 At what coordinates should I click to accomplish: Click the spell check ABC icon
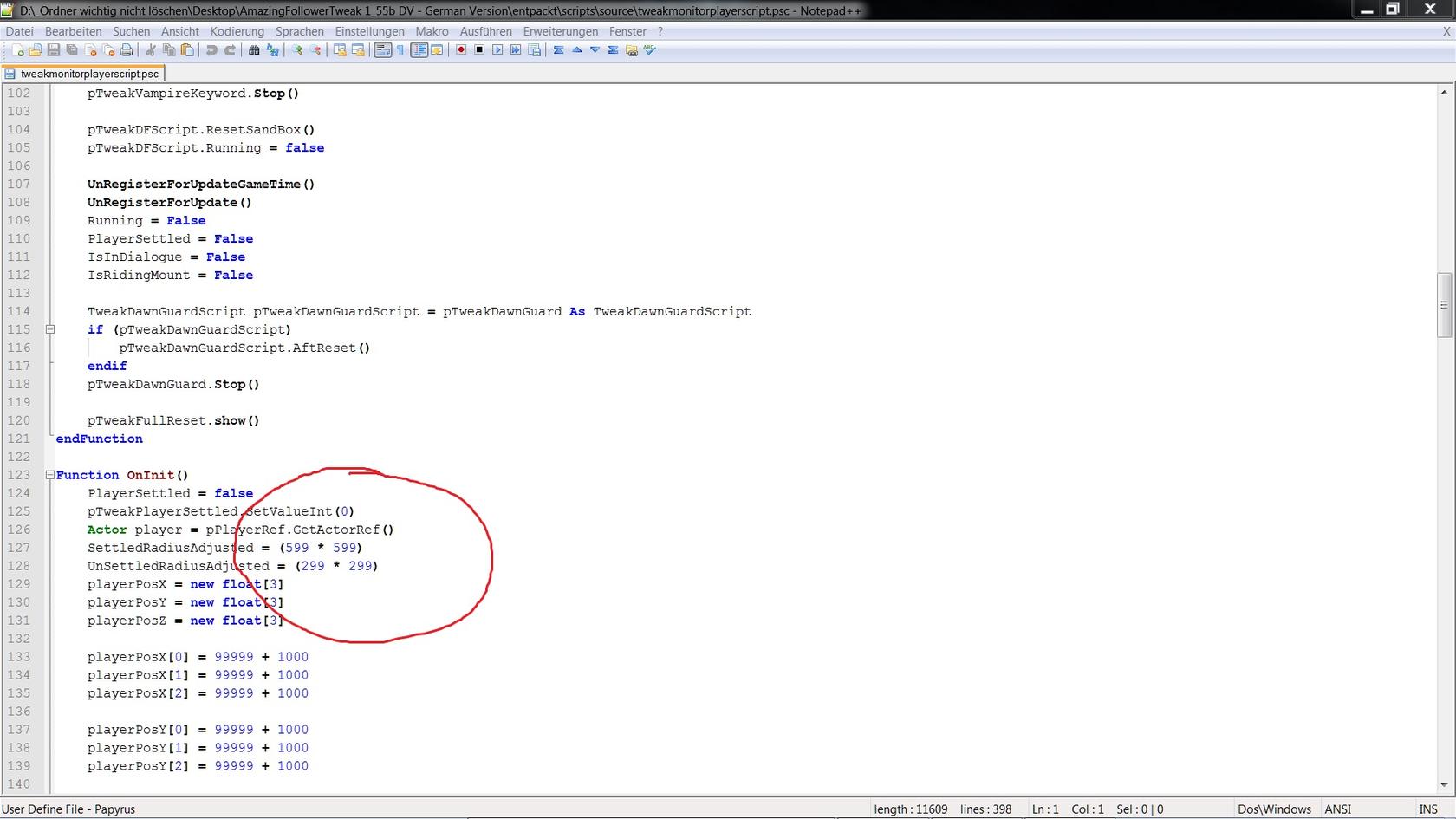click(650, 50)
